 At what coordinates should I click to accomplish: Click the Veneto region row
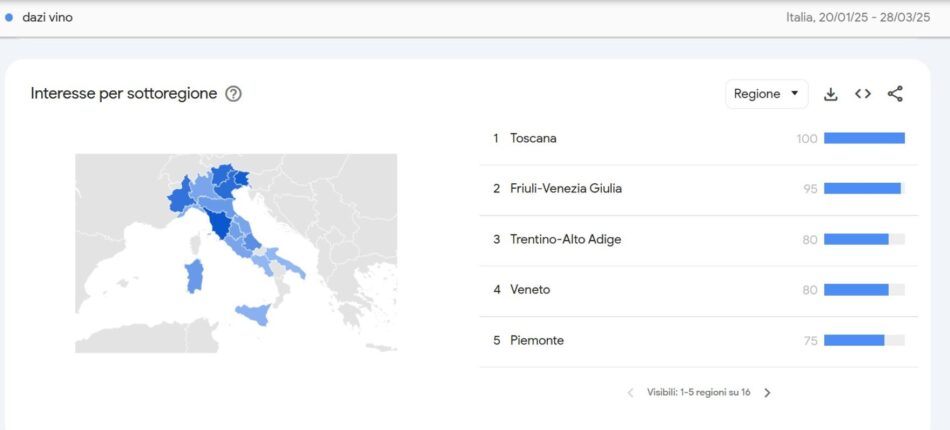click(530, 290)
